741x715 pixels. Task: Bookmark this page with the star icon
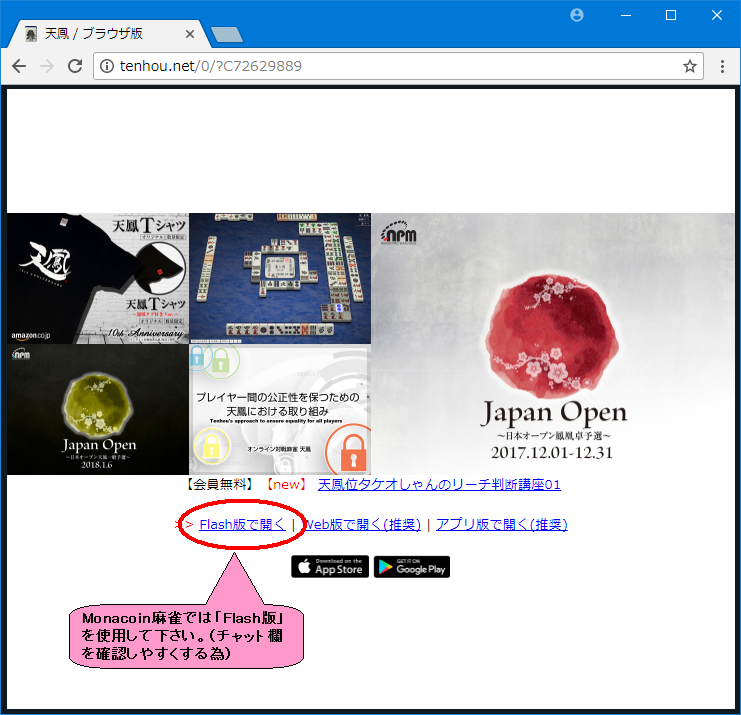pos(689,66)
